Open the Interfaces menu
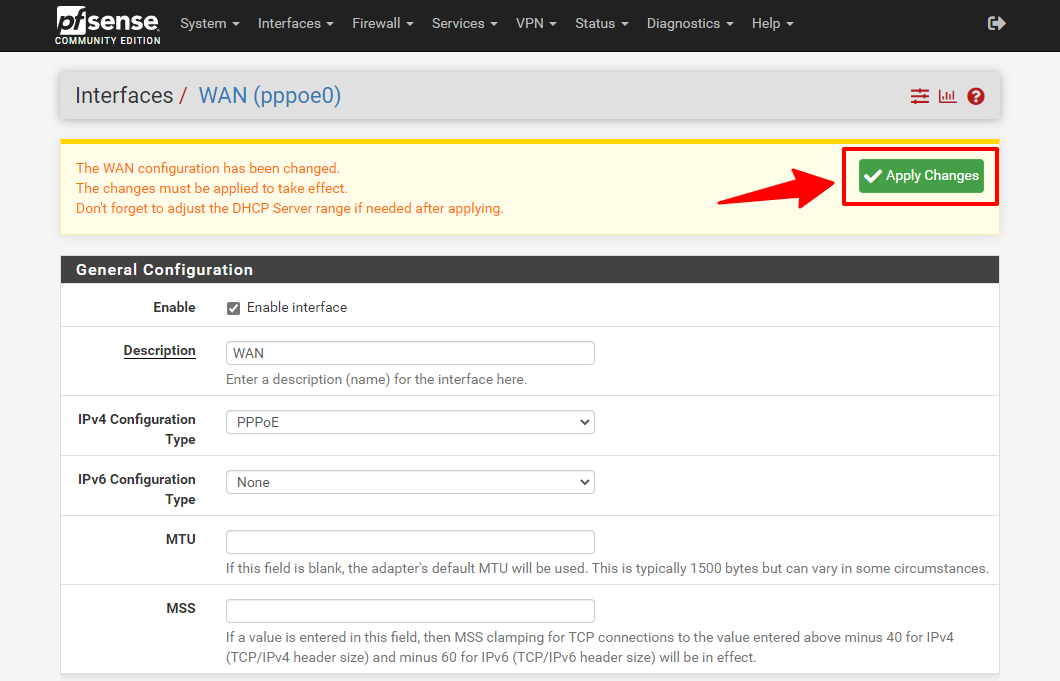This screenshot has height=681, width=1060. 295,23
